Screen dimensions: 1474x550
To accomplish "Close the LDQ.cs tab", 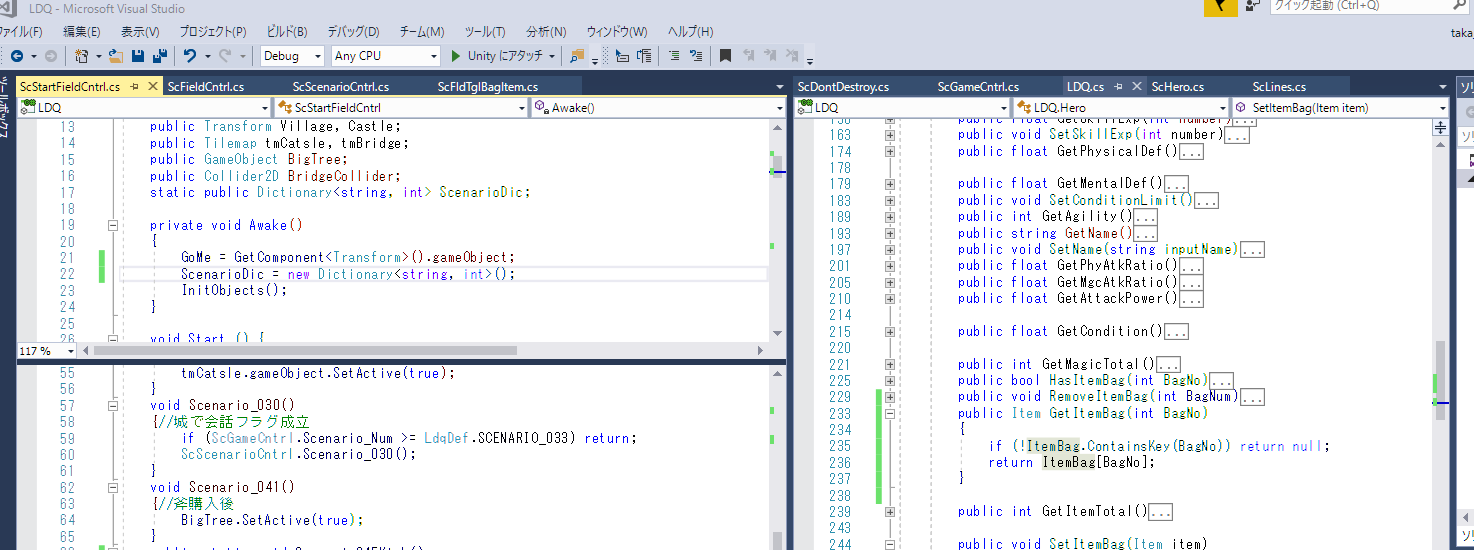I will coord(1136,87).
